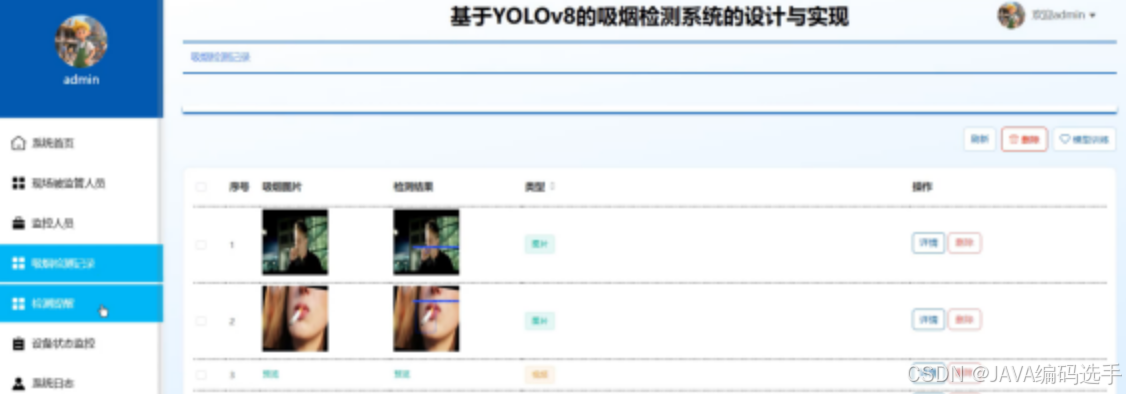
Task: Select the 吸烟检测记录 breadcrumb tab
Action: (x=220, y=57)
